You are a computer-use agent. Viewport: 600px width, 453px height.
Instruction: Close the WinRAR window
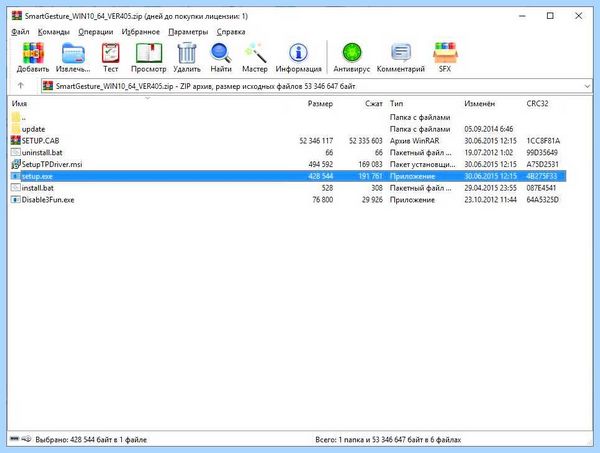pos(579,16)
